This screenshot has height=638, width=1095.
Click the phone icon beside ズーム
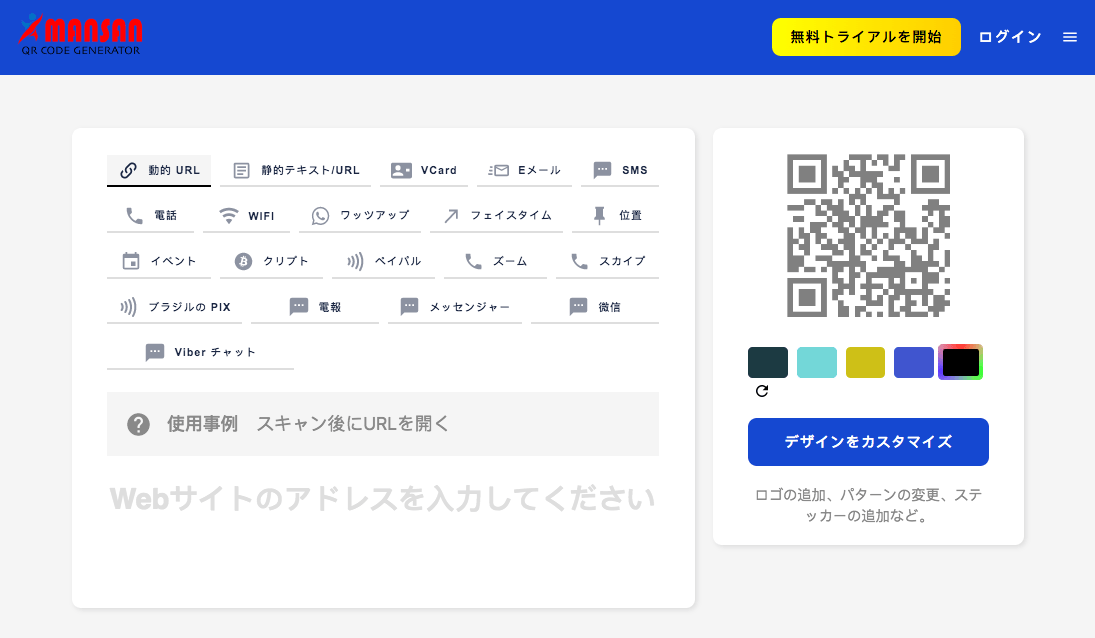(x=473, y=261)
